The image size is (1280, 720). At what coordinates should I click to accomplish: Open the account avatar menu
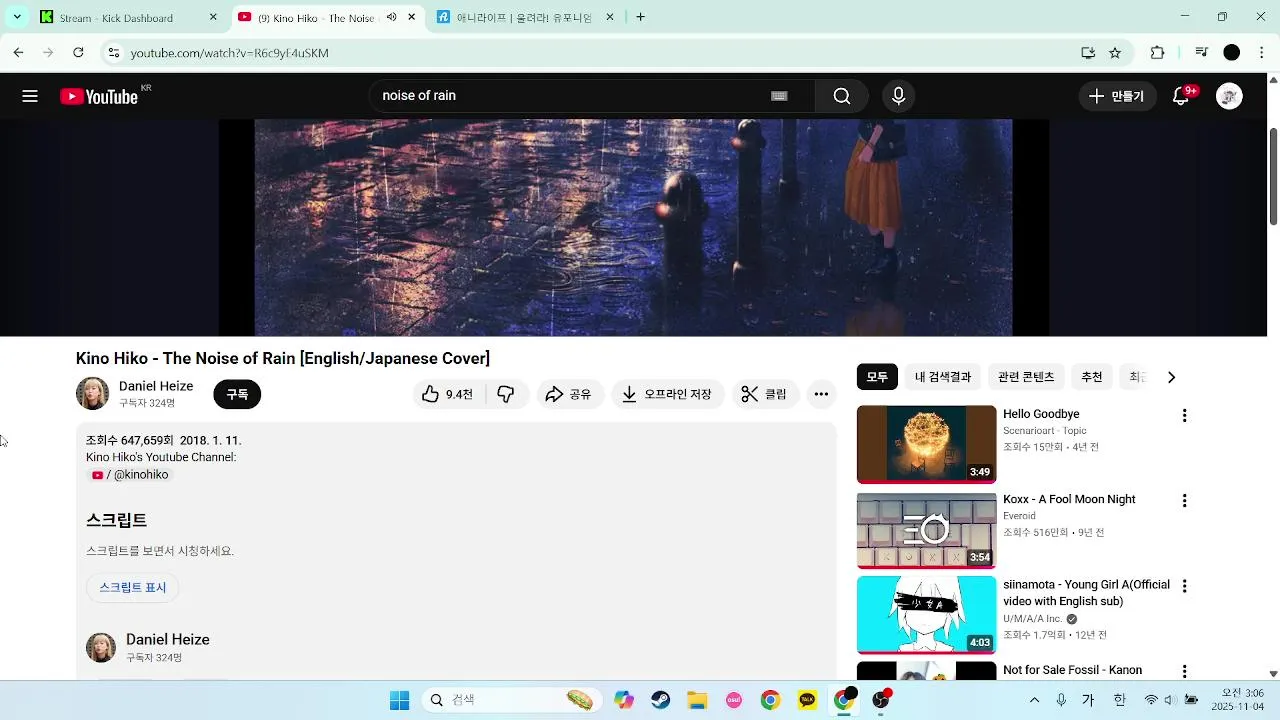1229,96
